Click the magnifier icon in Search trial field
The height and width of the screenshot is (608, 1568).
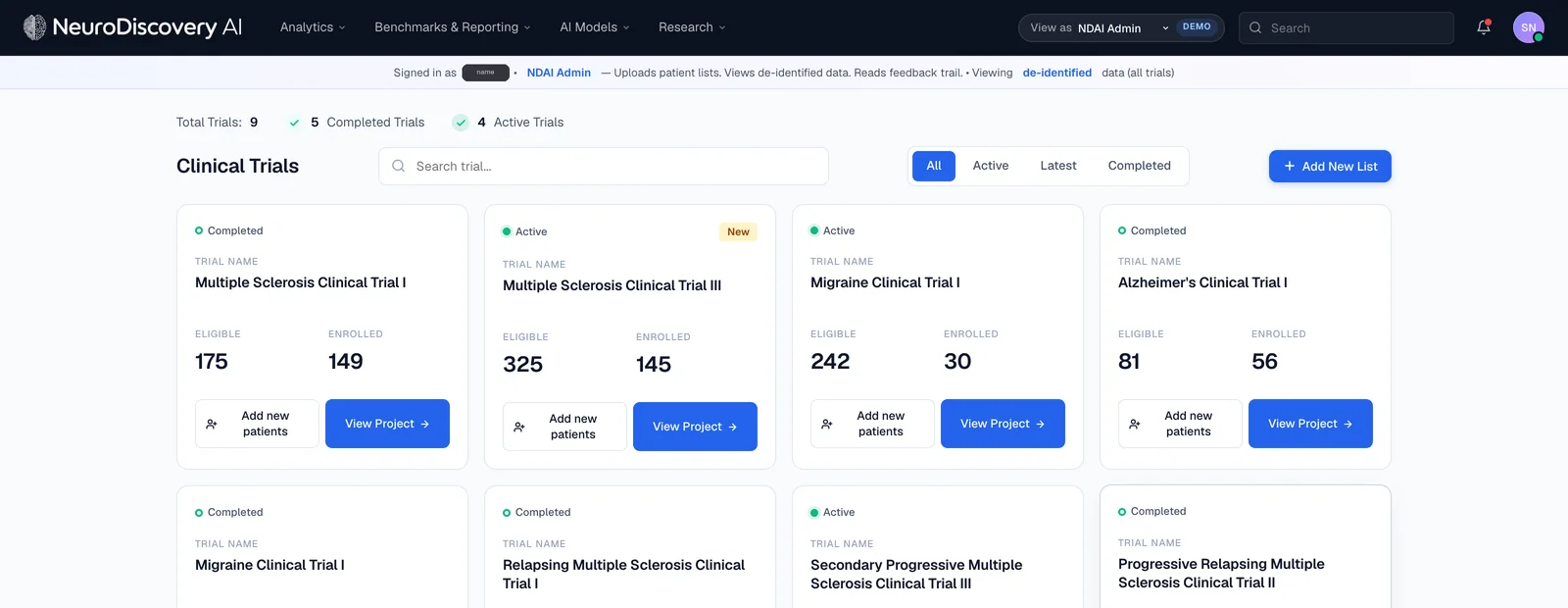[x=399, y=166]
